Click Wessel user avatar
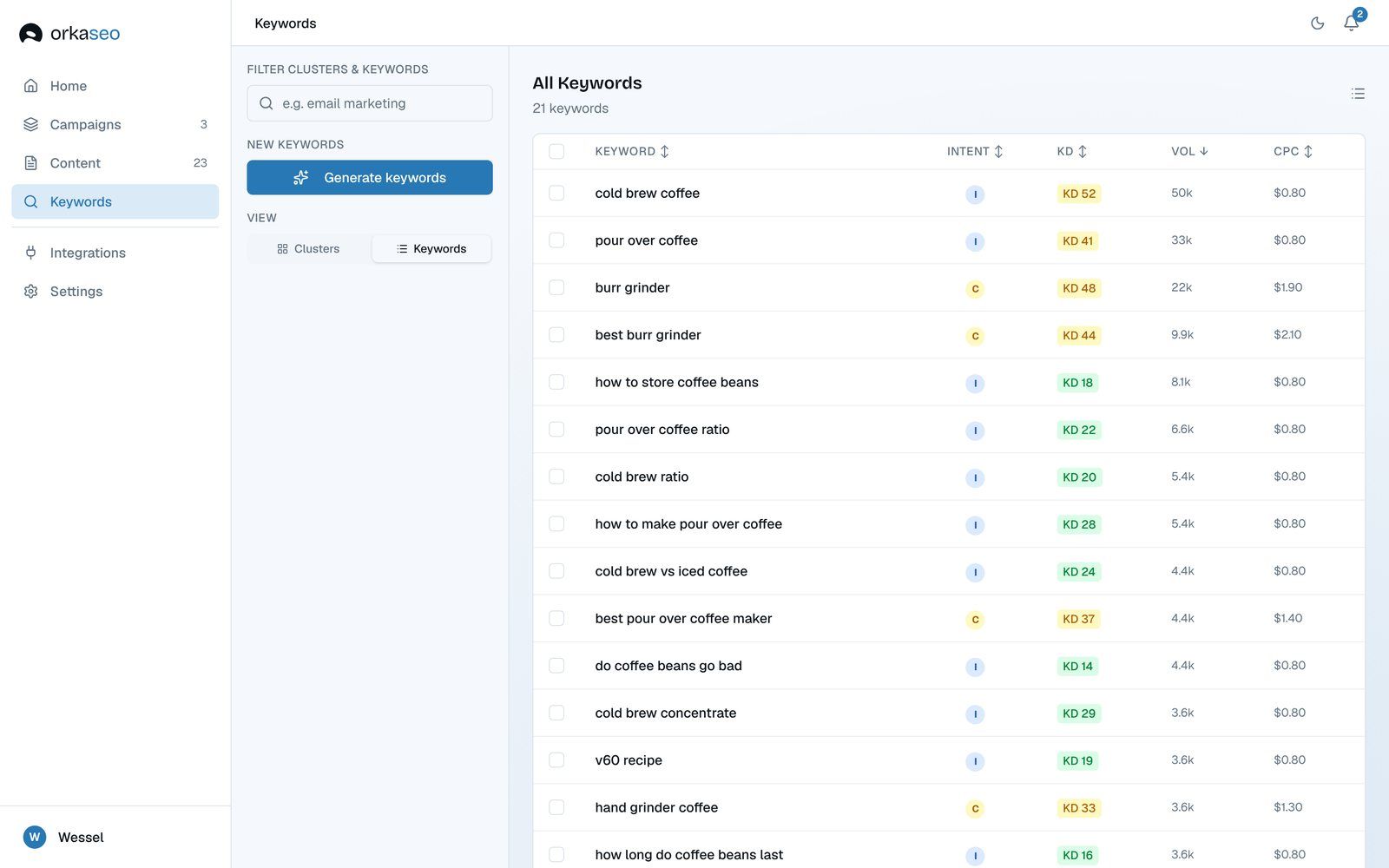 point(35,837)
